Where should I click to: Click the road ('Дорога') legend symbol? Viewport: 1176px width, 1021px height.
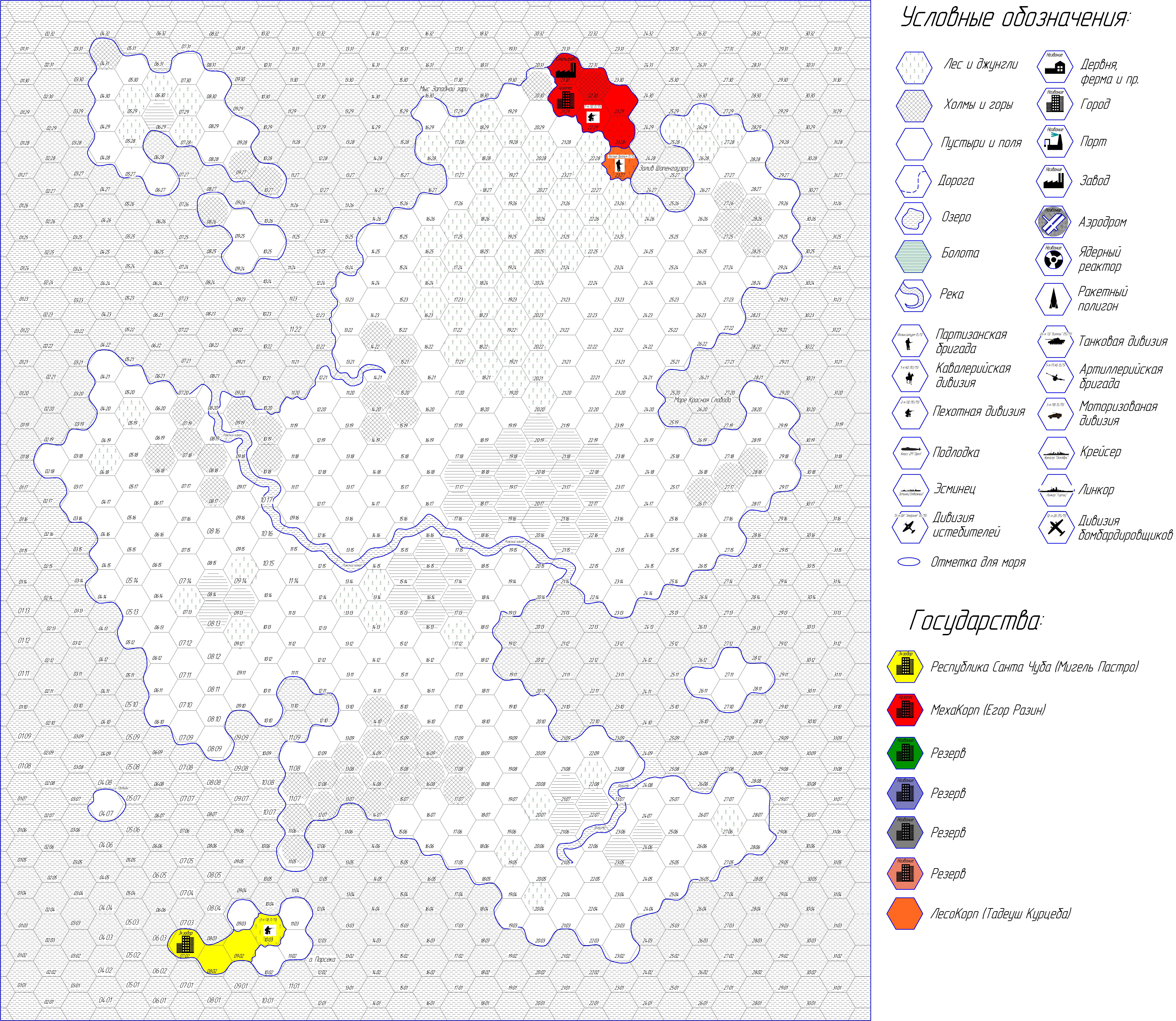tap(913, 181)
